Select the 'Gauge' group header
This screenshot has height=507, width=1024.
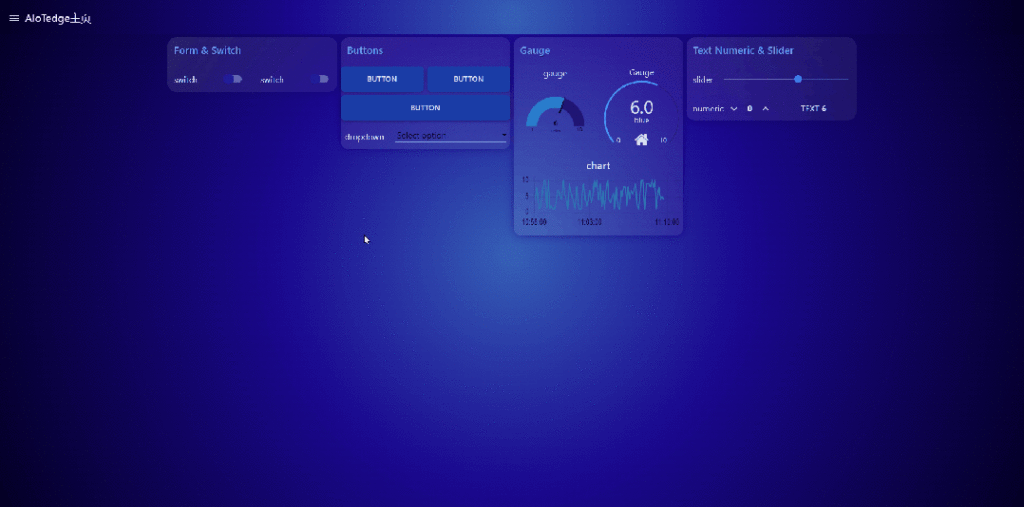click(x=535, y=50)
